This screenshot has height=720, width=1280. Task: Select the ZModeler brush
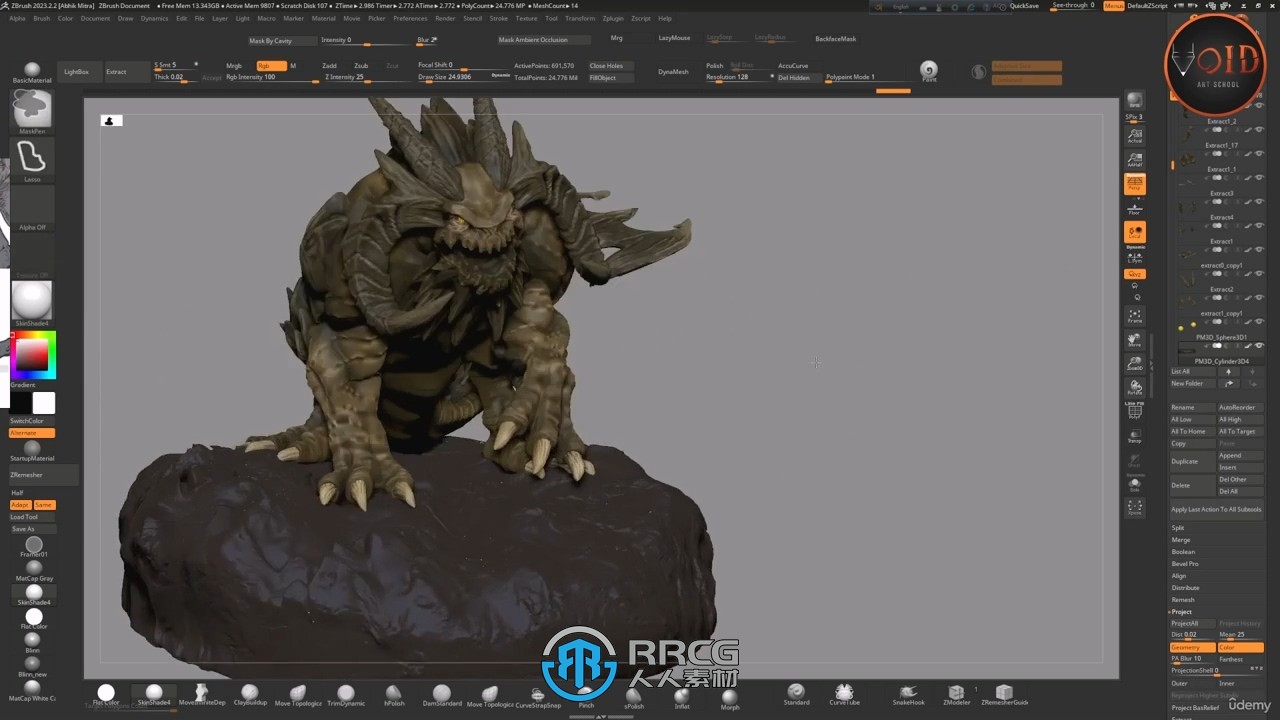(x=956, y=694)
